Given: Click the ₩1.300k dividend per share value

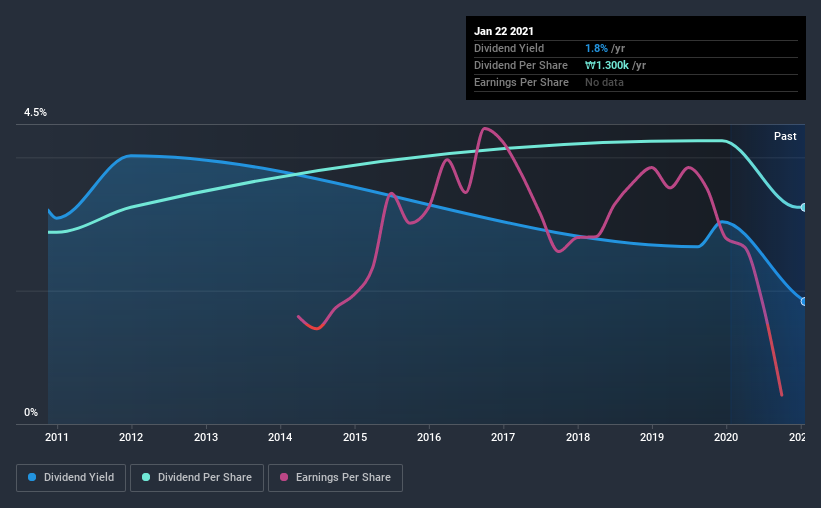Looking at the screenshot, I should click(x=607, y=65).
